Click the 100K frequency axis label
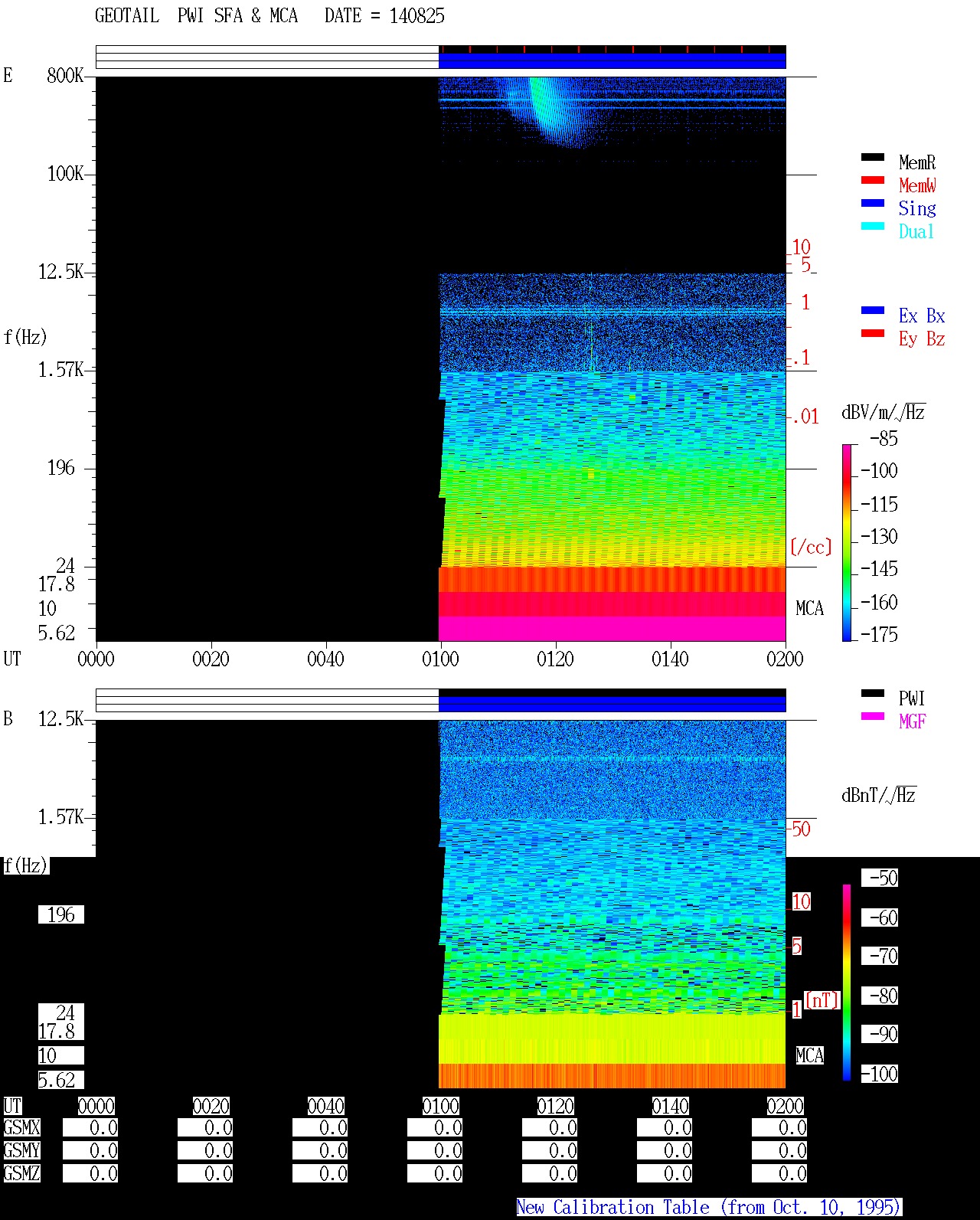Viewport: 980px width, 1220px height. [x=65, y=173]
